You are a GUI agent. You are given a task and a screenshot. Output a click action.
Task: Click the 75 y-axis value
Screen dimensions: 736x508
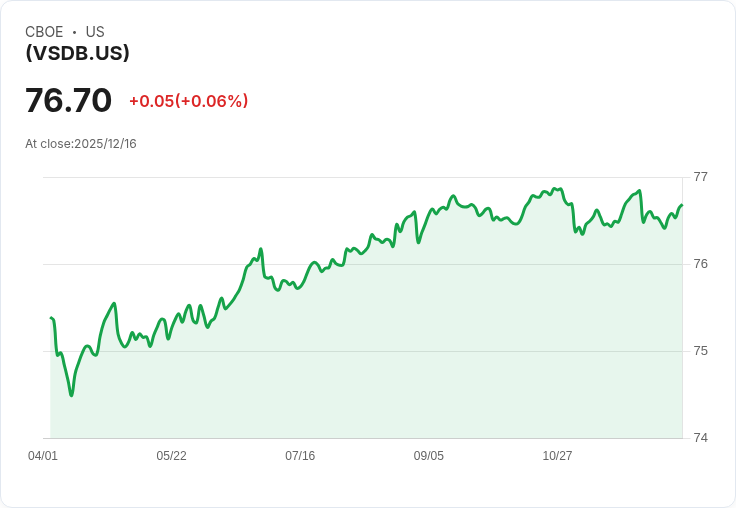[700, 351]
